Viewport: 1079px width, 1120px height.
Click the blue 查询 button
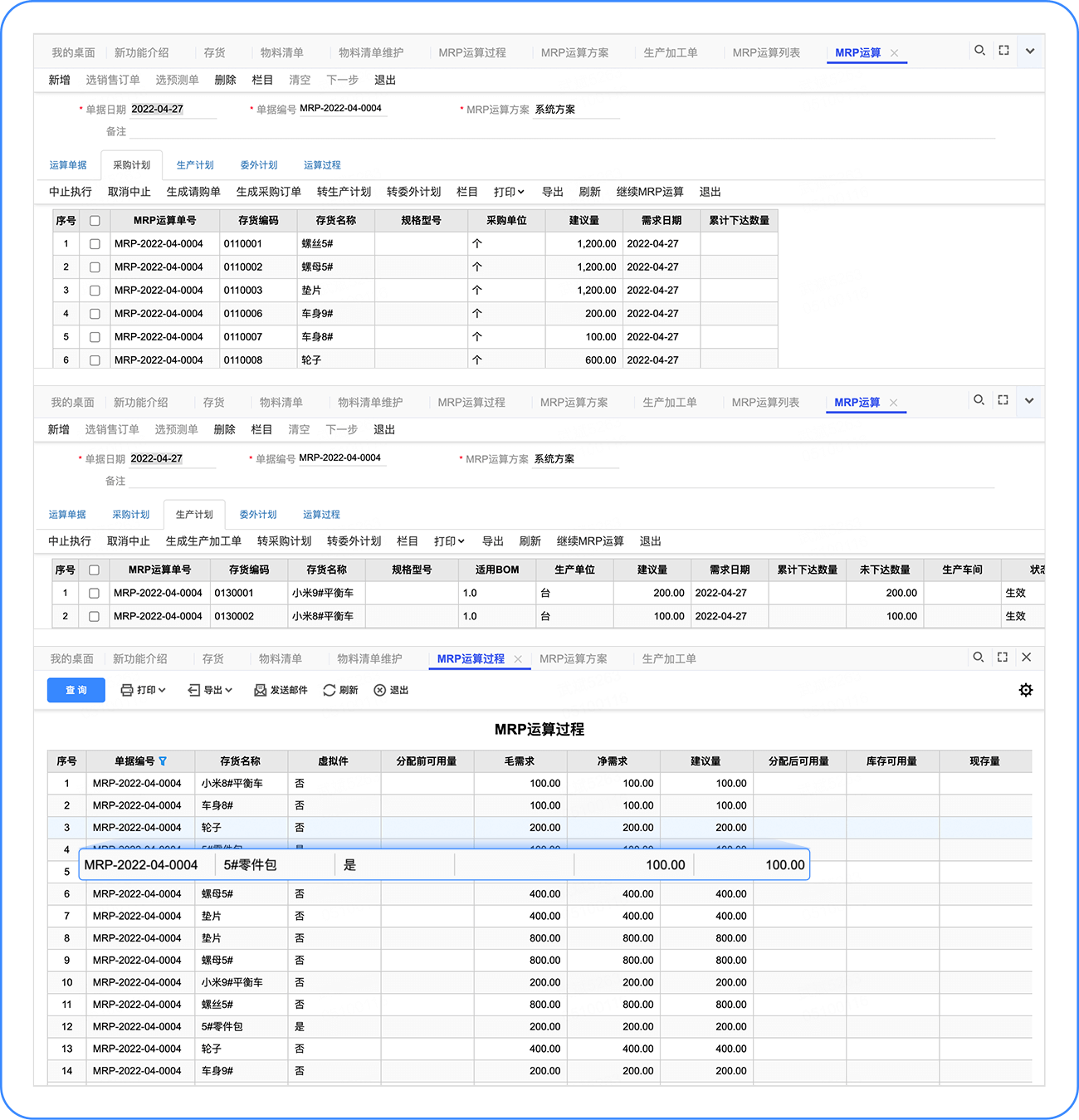[76, 690]
